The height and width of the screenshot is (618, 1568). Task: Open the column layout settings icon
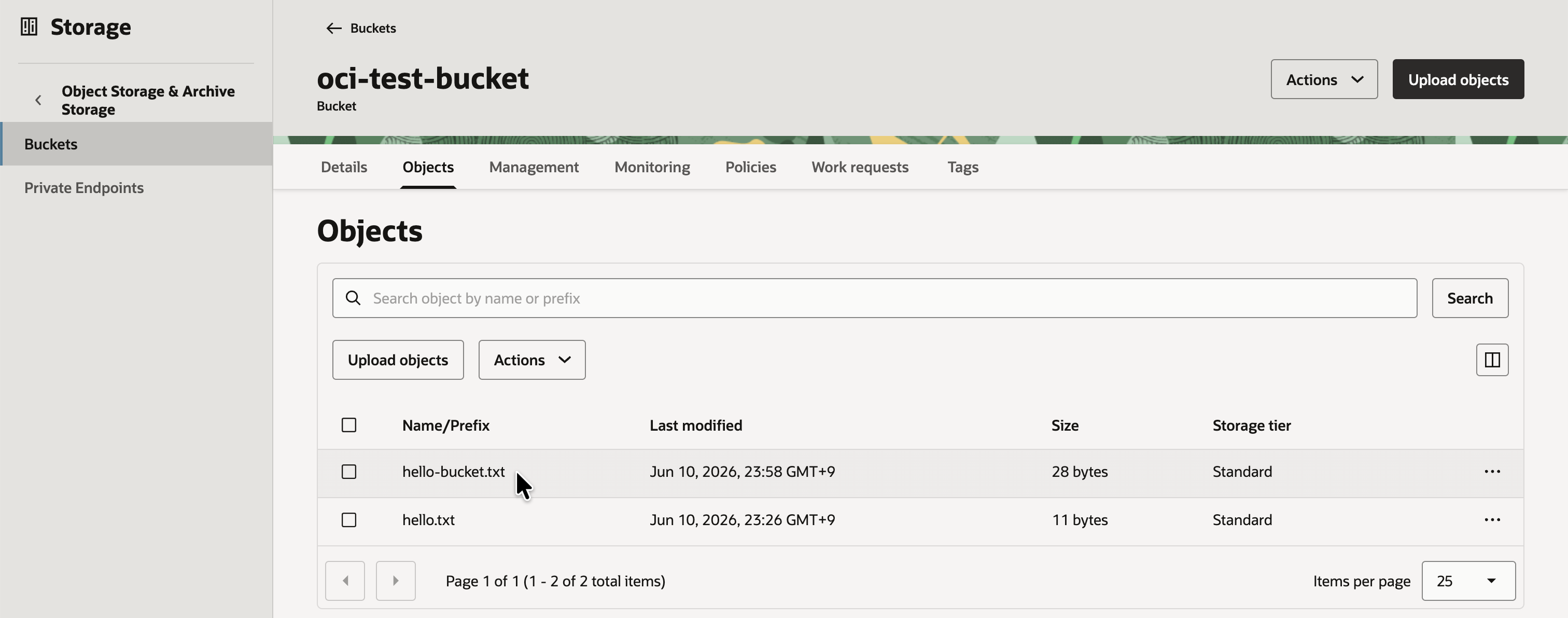click(1492, 360)
